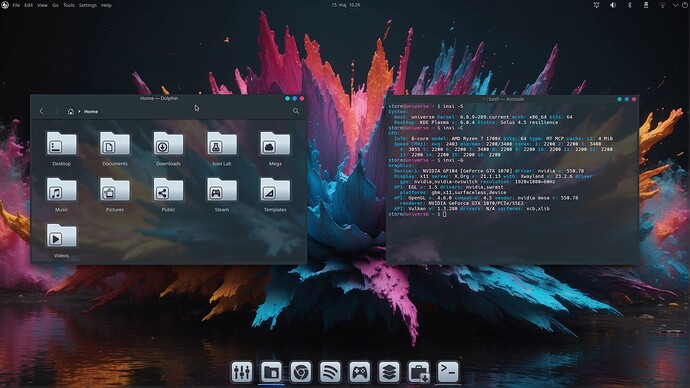Launch Chrome browser from the dock
690x388 pixels.
point(301,372)
